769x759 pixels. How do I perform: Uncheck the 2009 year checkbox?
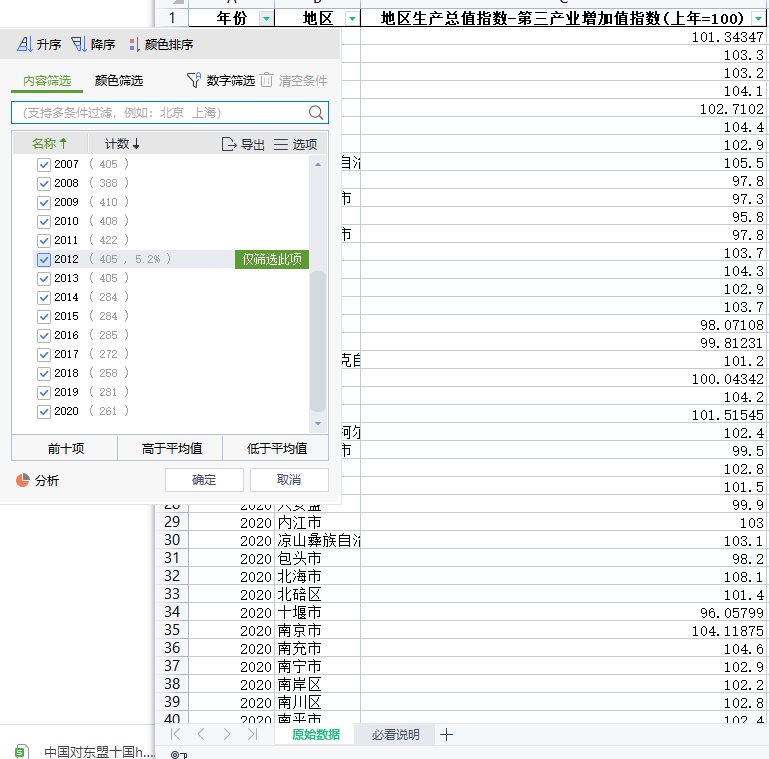coord(44,202)
